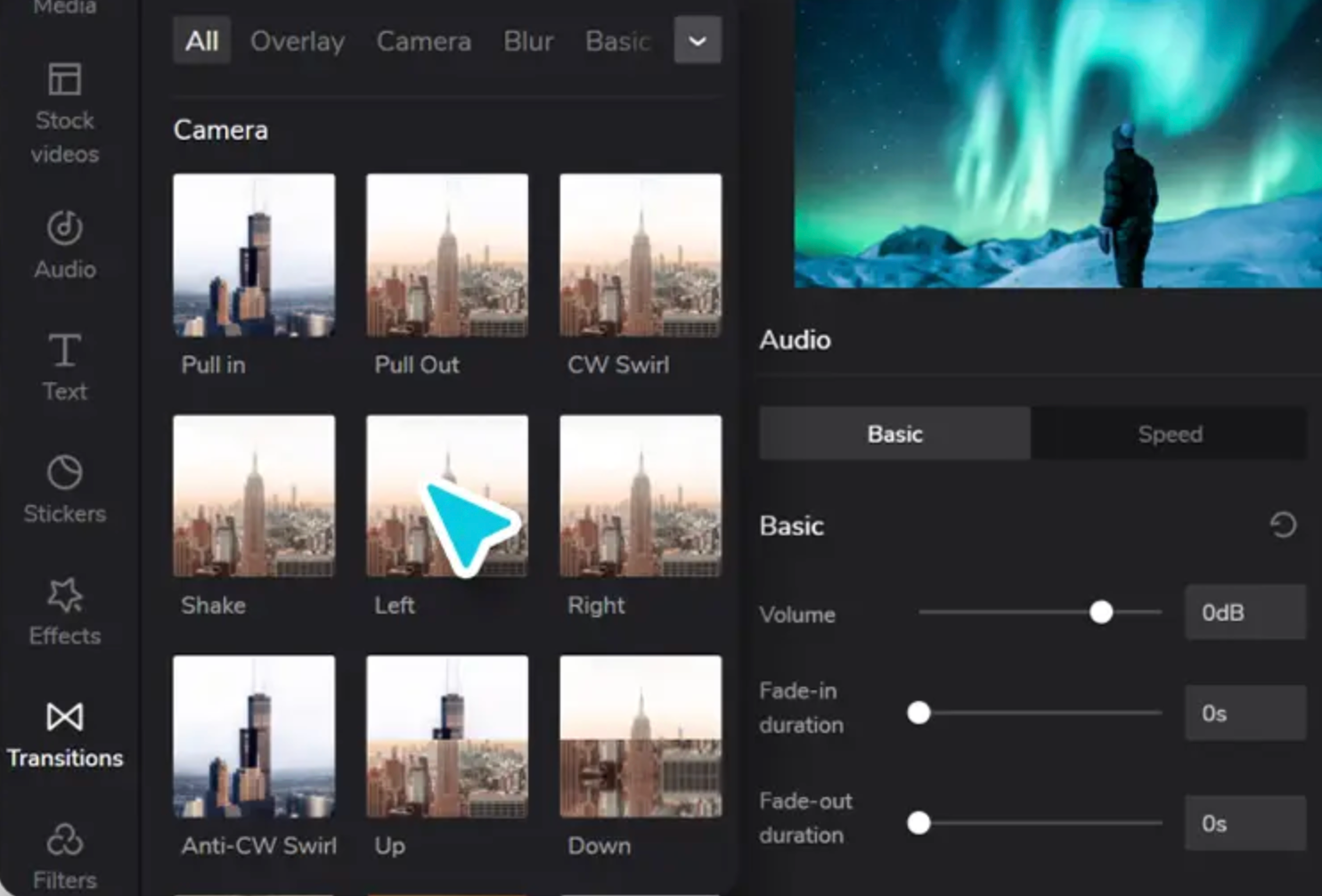The image size is (1322, 896).
Task: Open the Audio panel in the sidebar
Action: coord(63,245)
